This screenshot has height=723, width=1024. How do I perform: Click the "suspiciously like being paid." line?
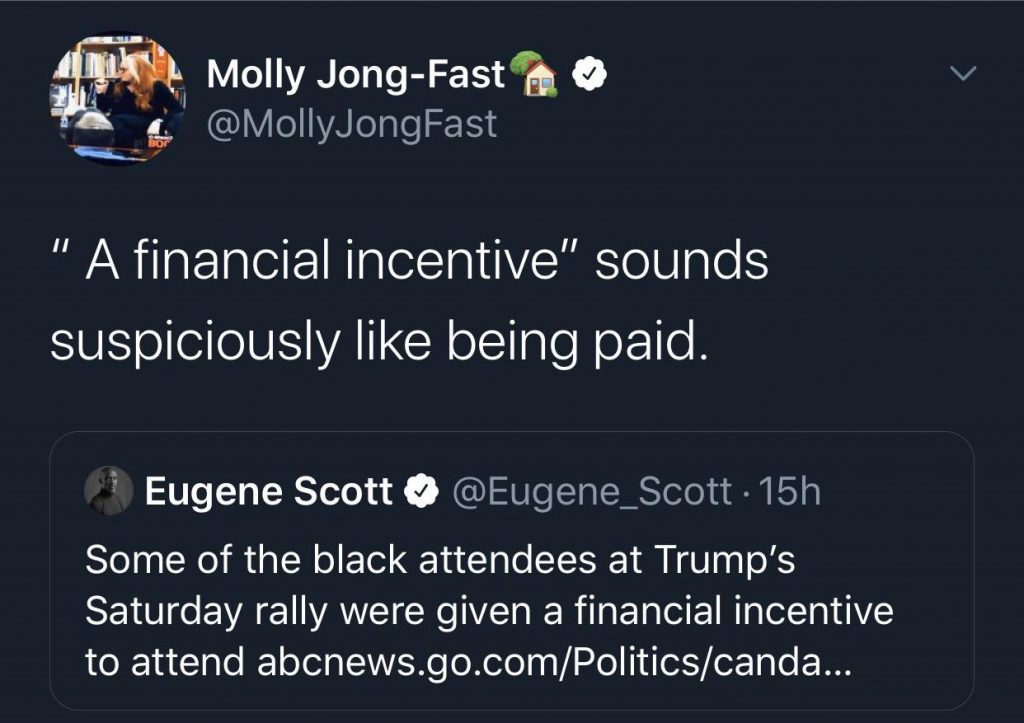click(x=379, y=341)
